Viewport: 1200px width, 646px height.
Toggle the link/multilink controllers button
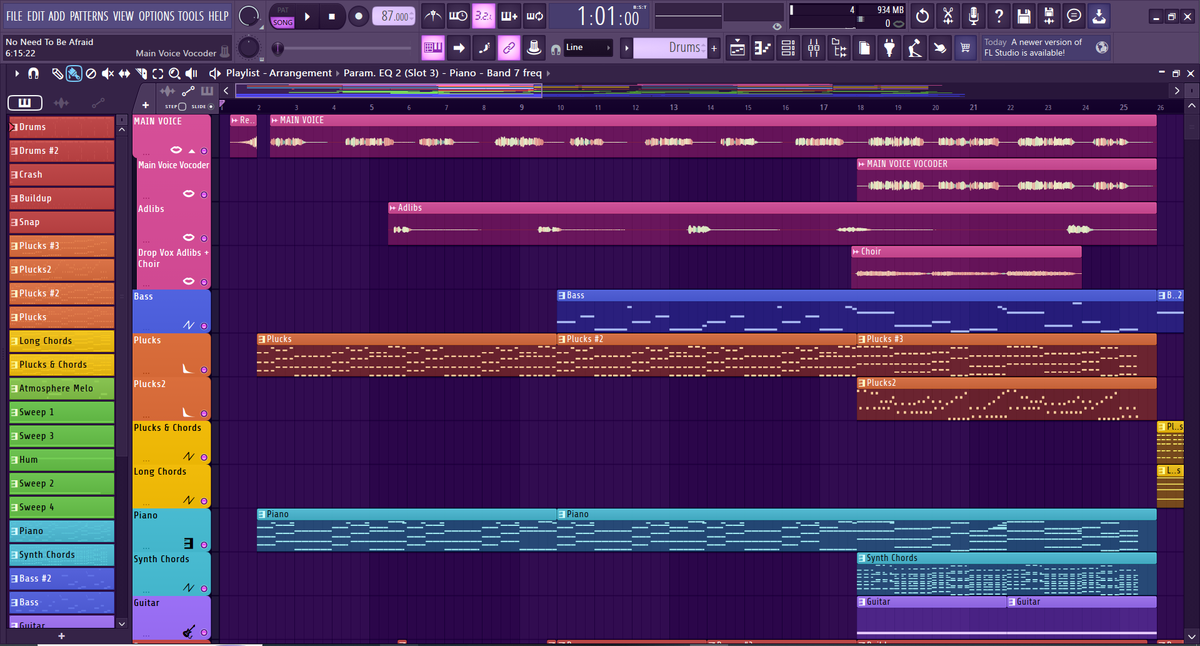coord(509,48)
